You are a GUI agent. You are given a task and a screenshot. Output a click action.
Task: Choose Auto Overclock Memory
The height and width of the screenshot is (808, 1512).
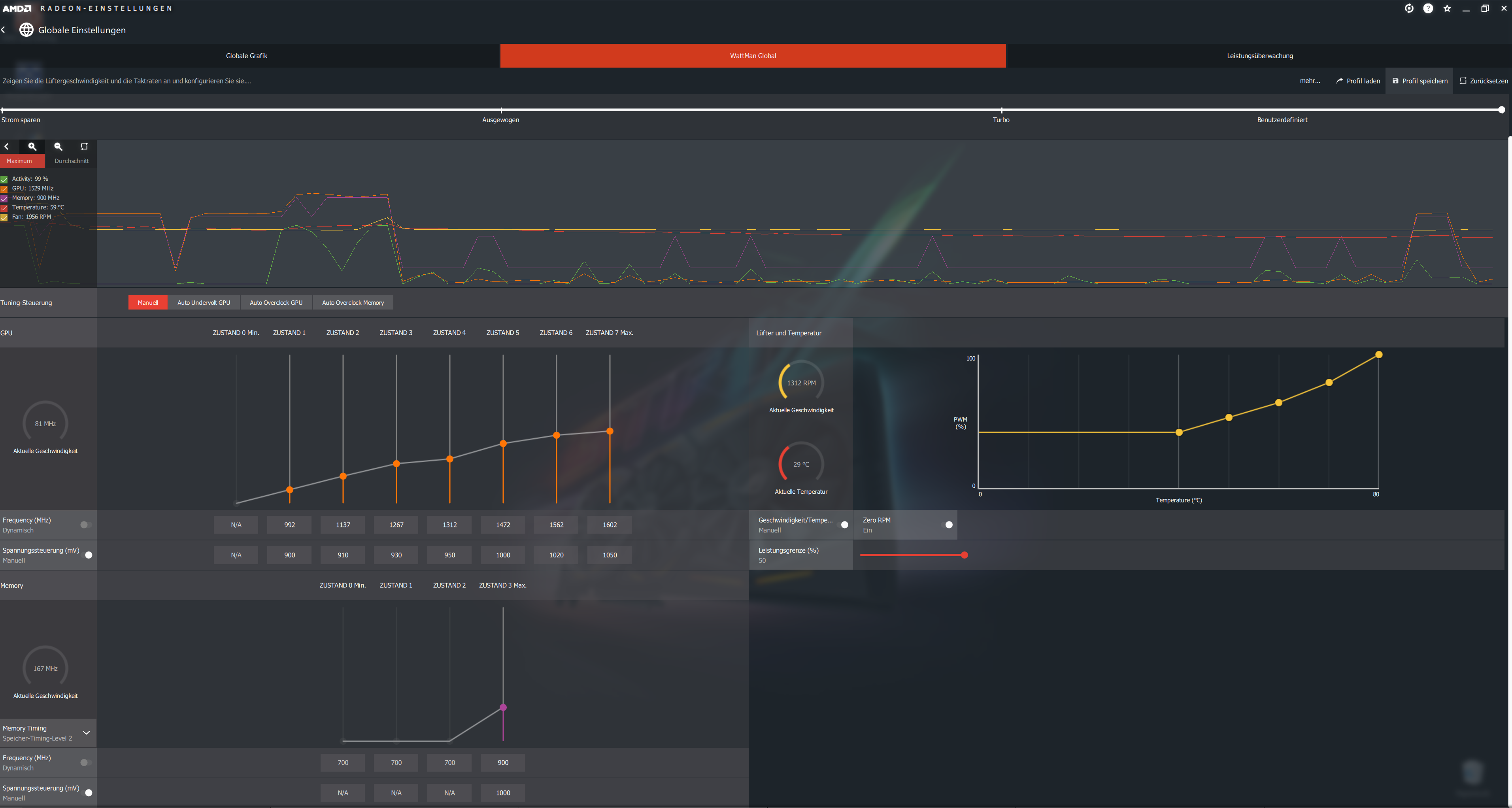tap(353, 303)
